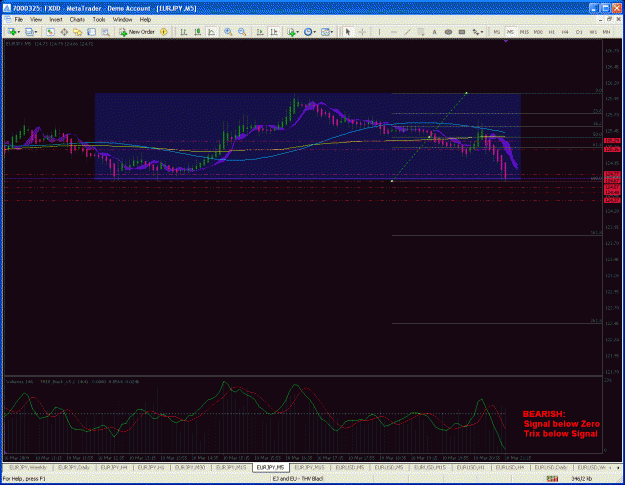Select the Vertical Line drawing tool
625x485 pixels.
[x=379, y=32]
